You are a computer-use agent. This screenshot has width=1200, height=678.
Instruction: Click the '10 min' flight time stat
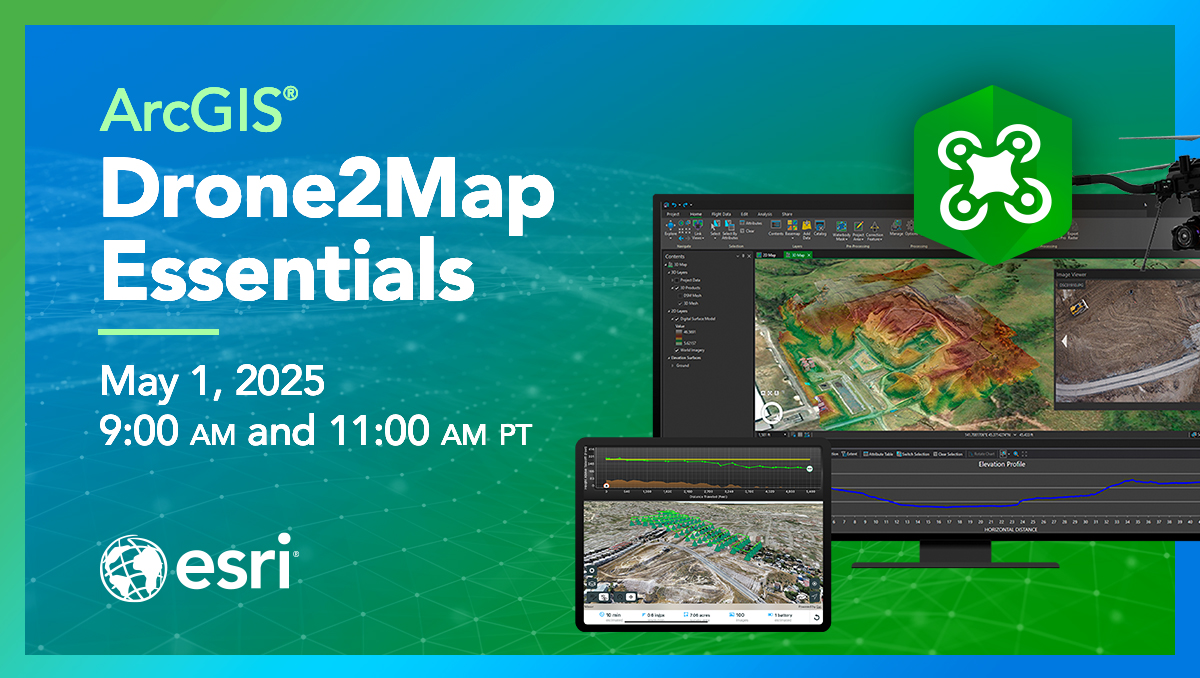coord(611,615)
